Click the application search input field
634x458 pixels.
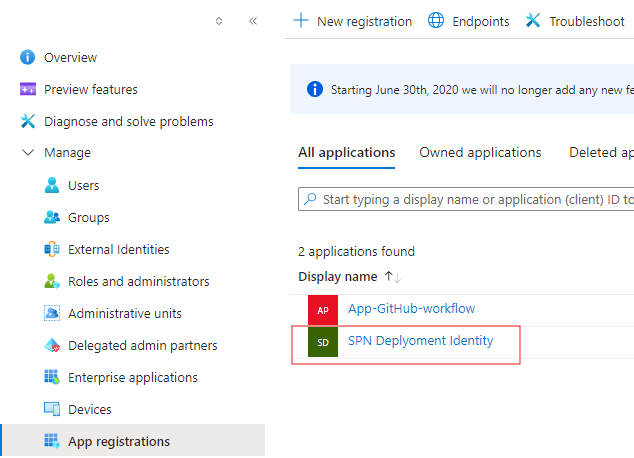pos(470,200)
